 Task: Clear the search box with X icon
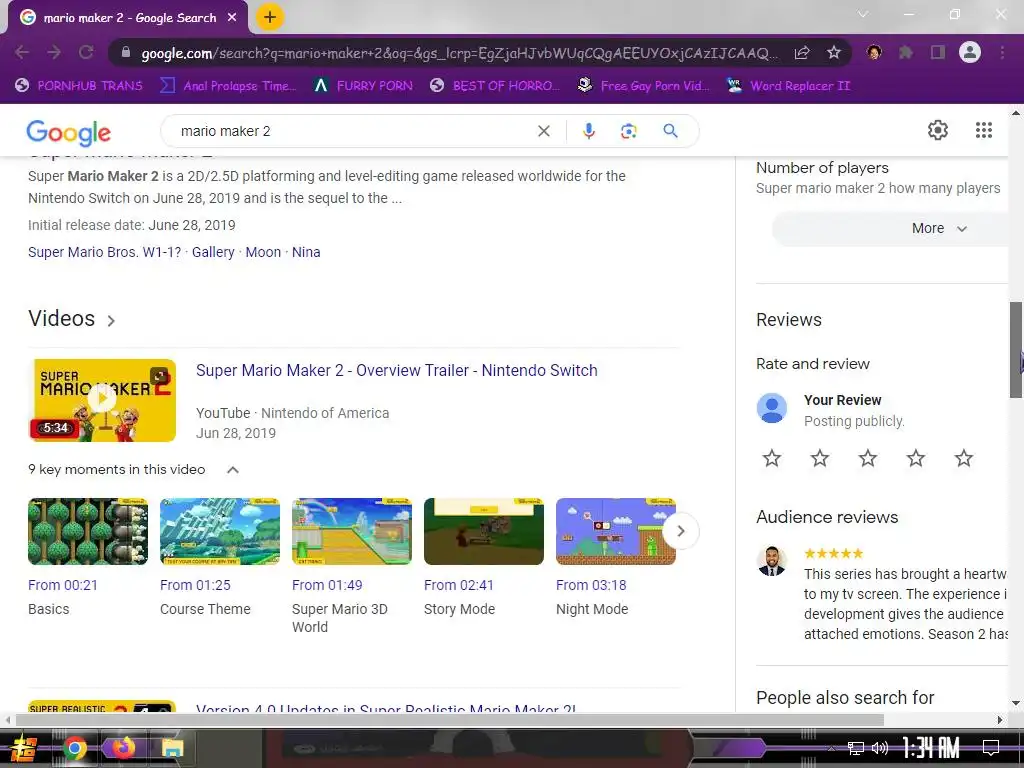(543, 131)
